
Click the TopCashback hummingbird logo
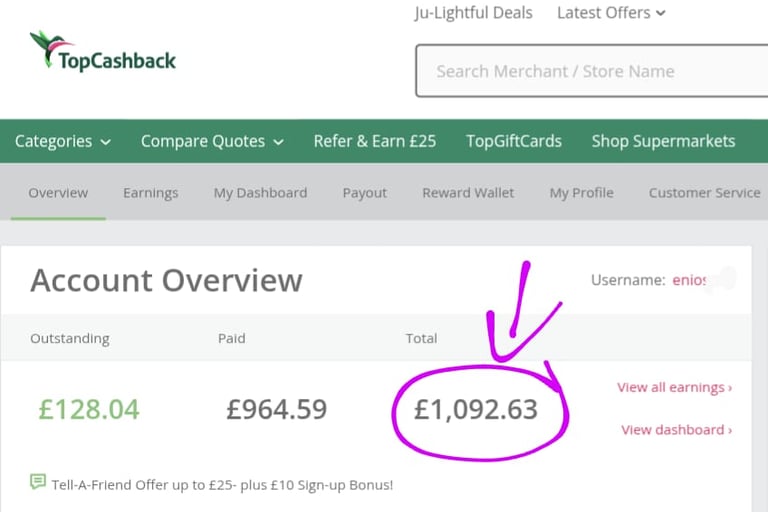pos(102,50)
